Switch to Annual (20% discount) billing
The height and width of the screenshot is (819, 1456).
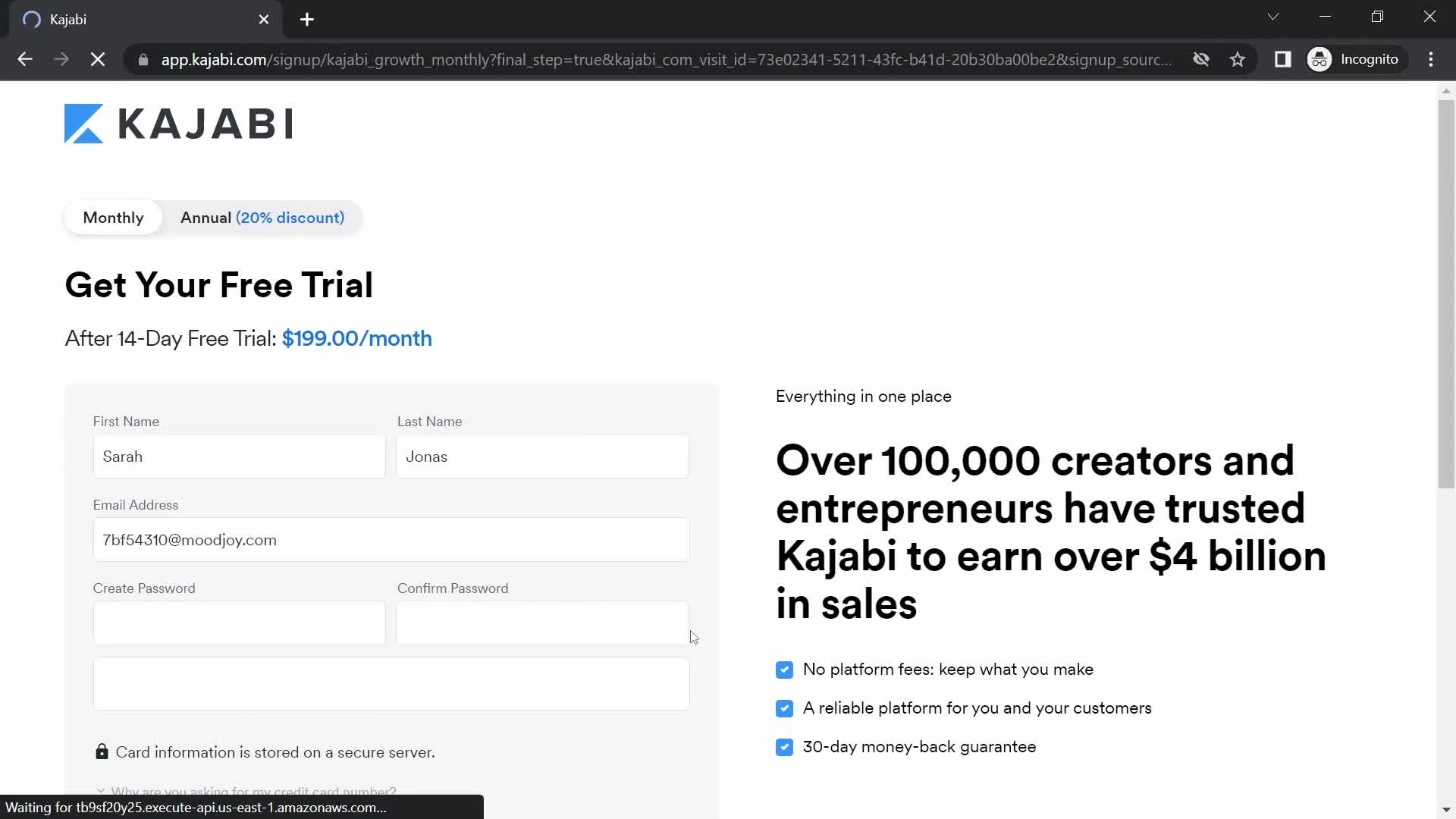[x=262, y=218]
